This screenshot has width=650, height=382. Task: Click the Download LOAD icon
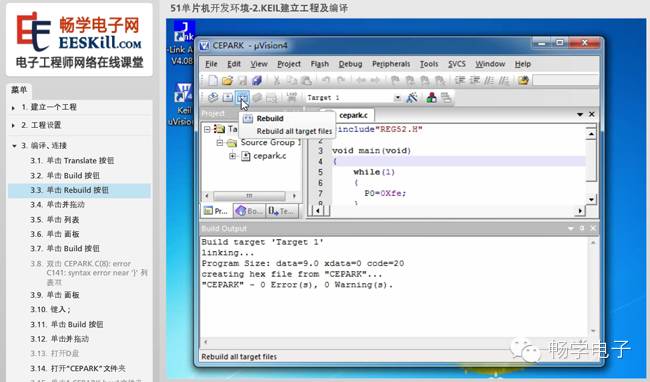point(292,98)
